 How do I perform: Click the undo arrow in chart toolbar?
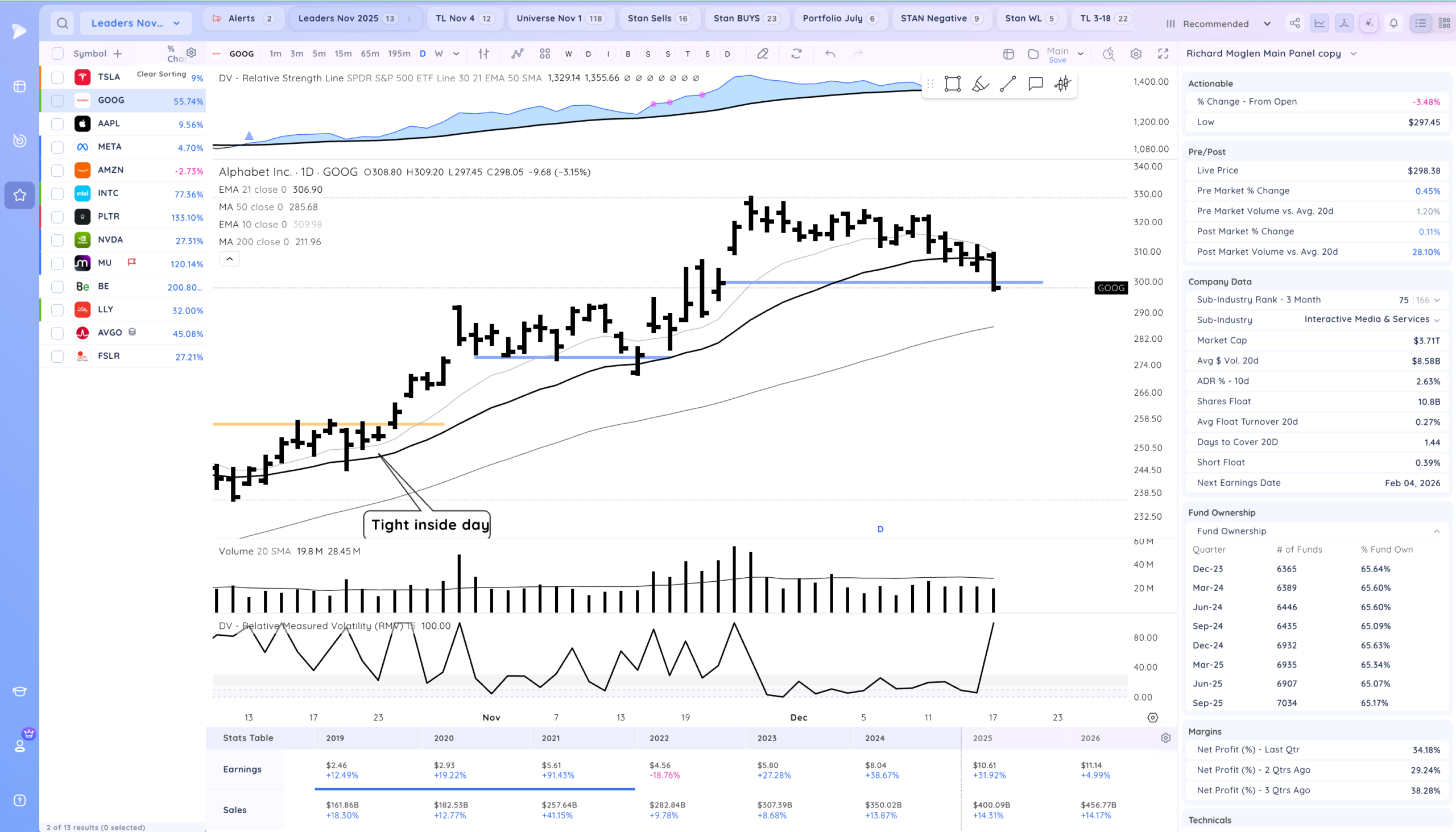(830, 53)
